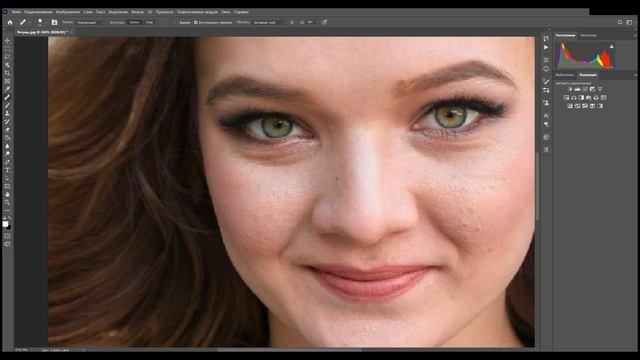Select the Histogram tab

pyautogui.click(x=565, y=36)
